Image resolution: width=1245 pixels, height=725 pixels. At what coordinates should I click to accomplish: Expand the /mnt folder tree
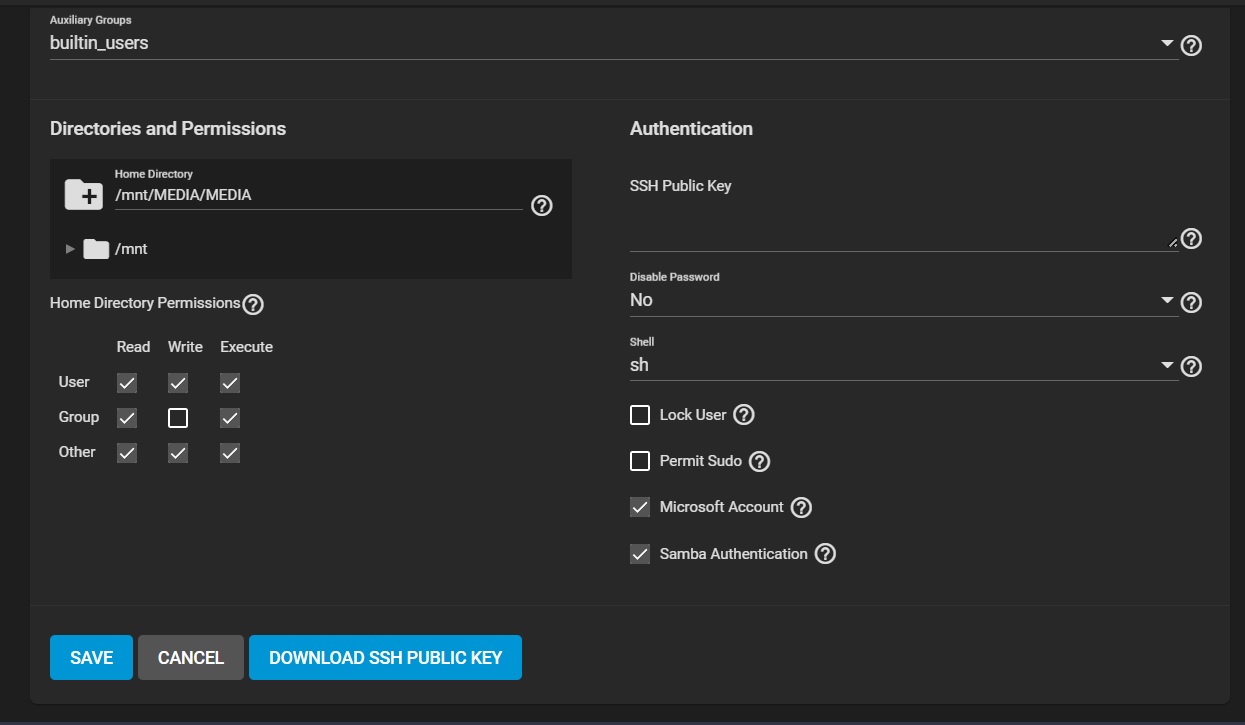coord(70,249)
